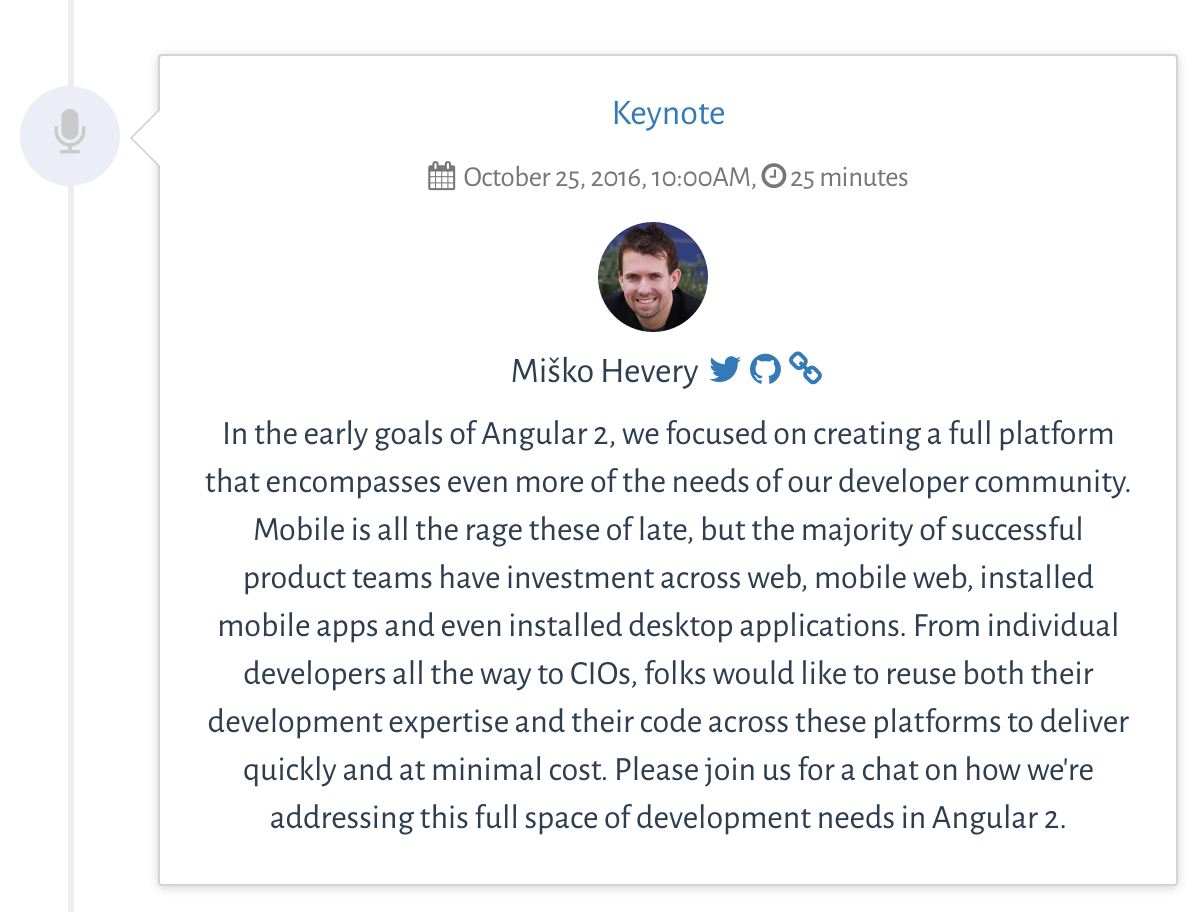Click the line starting "In the early goals"
The width and height of the screenshot is (1200, 912).
668,435
